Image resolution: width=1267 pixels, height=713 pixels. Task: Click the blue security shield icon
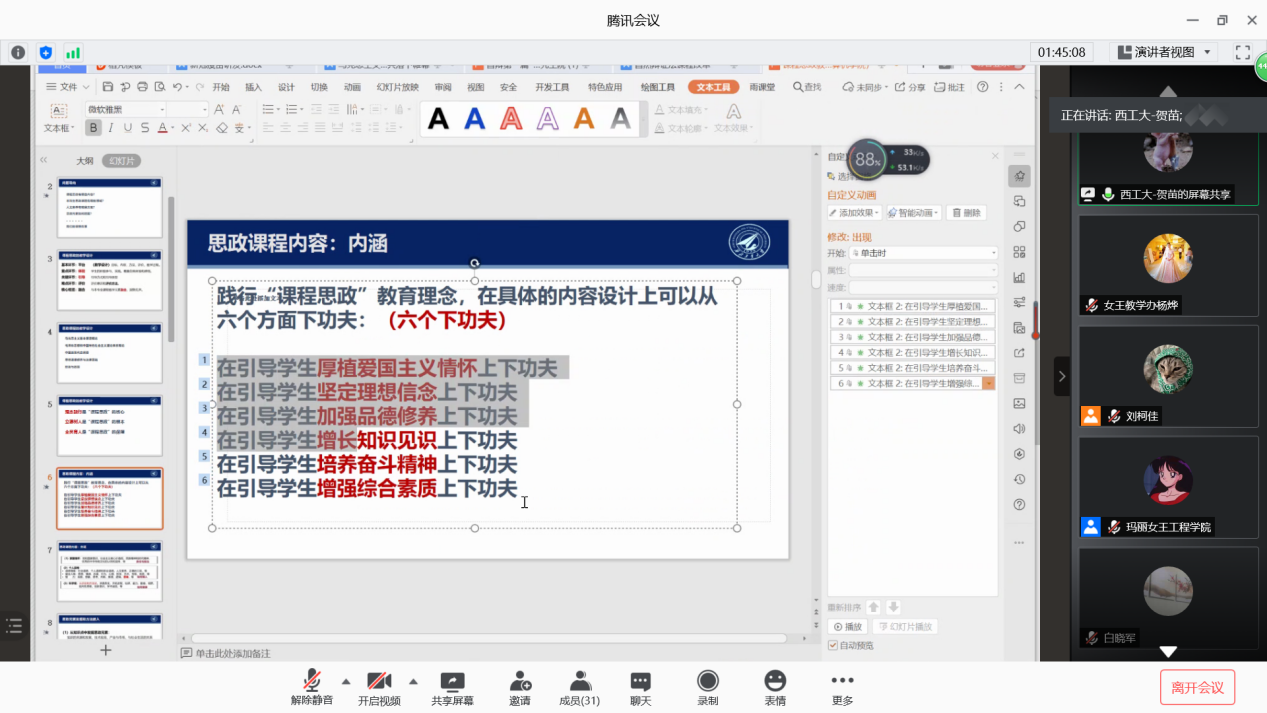[45, 52]
